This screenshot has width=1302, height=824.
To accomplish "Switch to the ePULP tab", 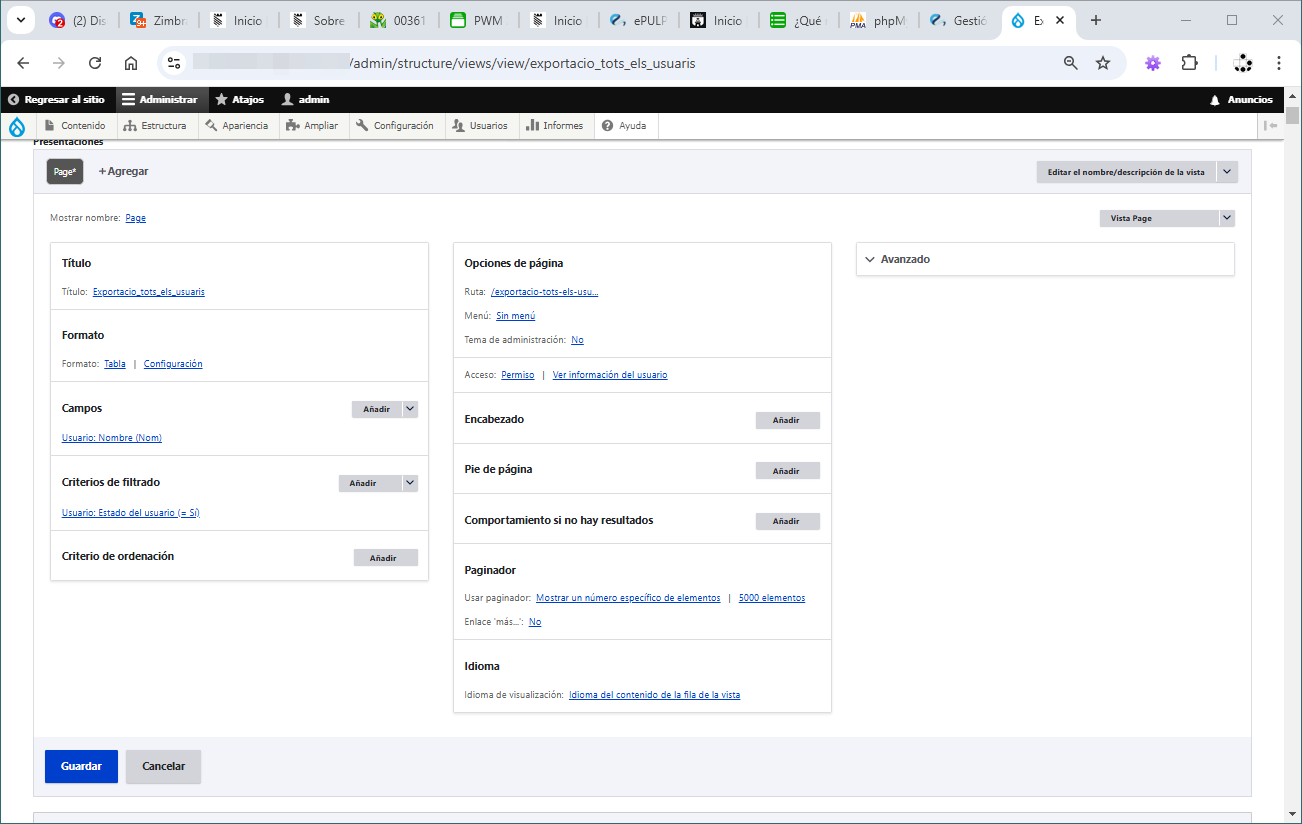I will click(x=640, y=20).
